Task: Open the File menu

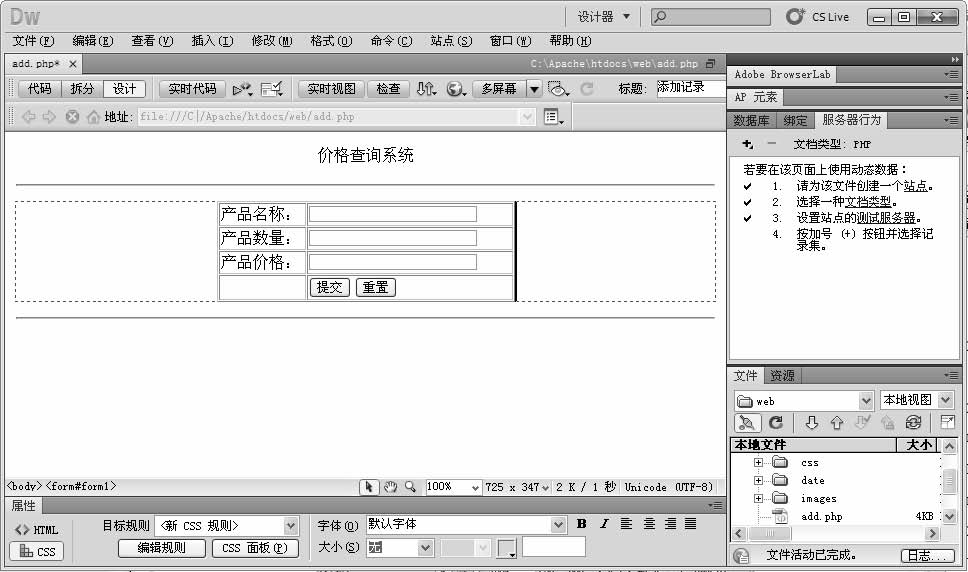Action: pyautogui.click(x=33, y=41)
